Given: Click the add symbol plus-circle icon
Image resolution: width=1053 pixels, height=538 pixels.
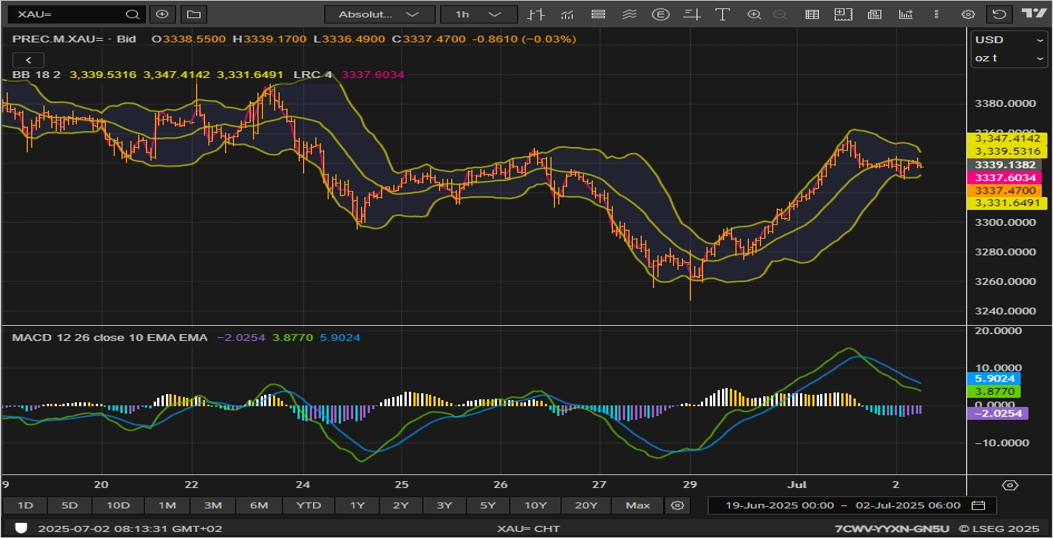Looking at the screenshot, I should [163, 14].
